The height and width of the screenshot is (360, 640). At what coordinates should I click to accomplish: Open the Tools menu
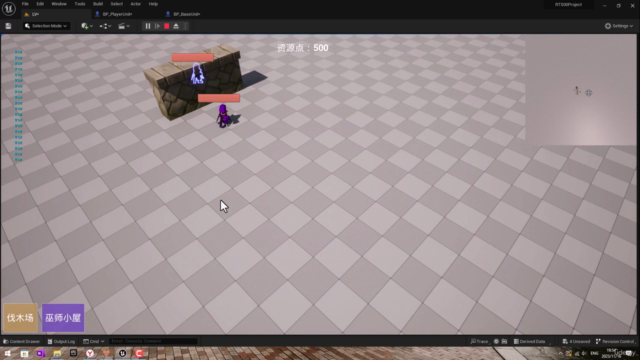(x=80, y=4)
